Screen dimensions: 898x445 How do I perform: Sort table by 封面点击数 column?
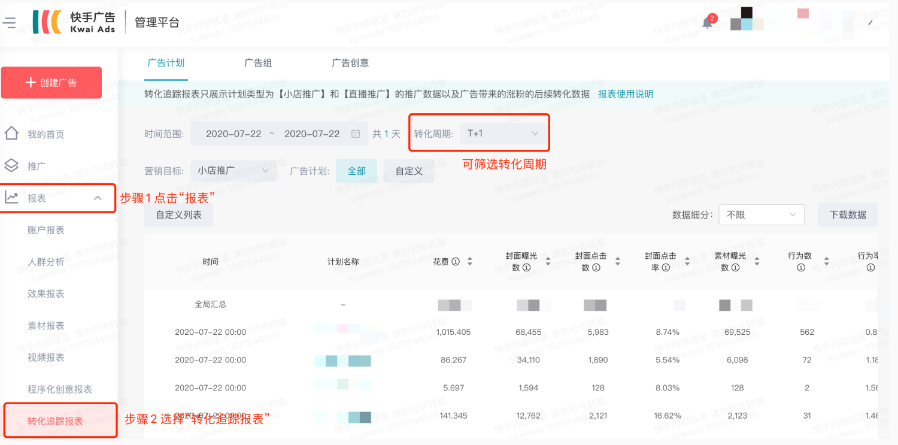[x=617, y=262]
